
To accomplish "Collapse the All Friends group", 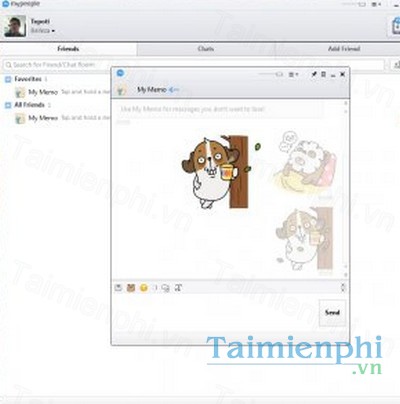I will [x=8, y=105].
